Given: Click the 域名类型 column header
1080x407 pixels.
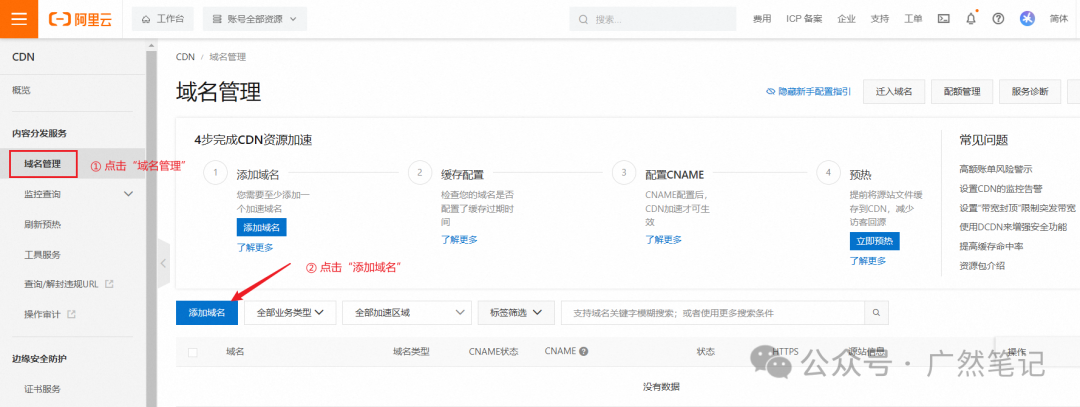Looking at the screenshot, I should 411,352.
